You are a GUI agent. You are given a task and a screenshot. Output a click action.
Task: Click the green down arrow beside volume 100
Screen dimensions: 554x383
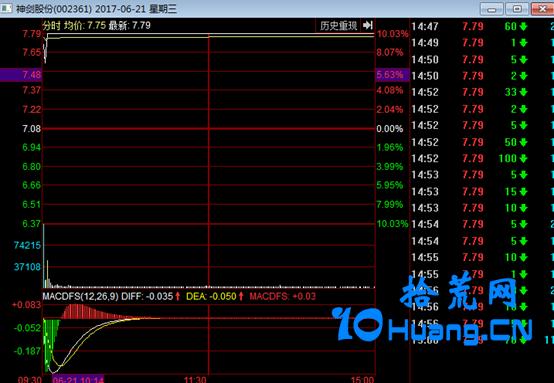point(523,159)
